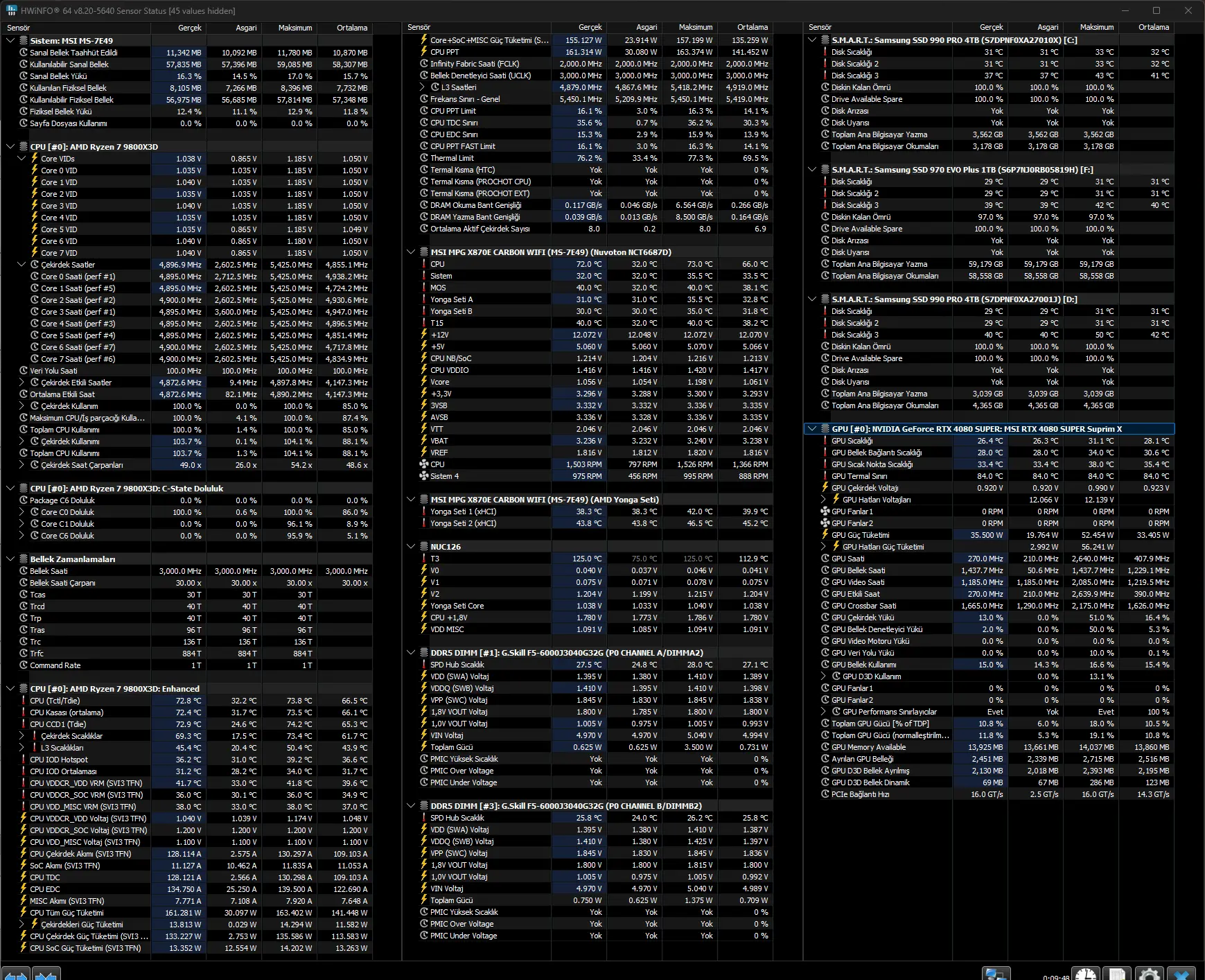
Task: Select the Yonga Seti 2 (xHCI) row
Action: 595,523
